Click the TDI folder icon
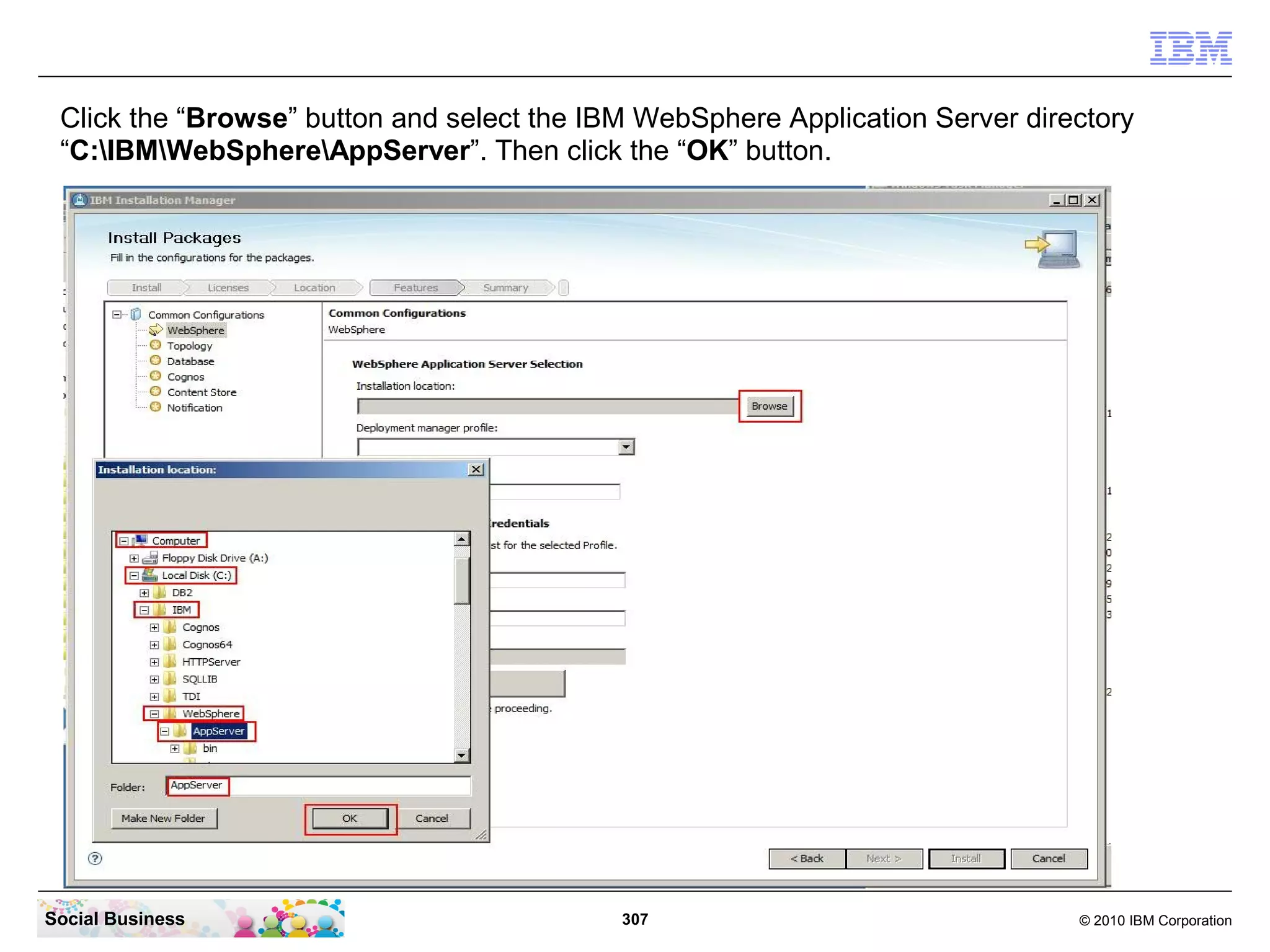 point(171,696)
